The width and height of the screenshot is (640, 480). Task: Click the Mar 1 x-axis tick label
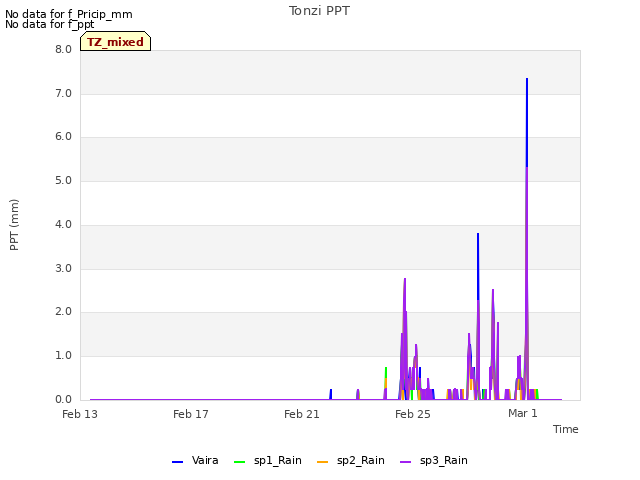(522, 413)
